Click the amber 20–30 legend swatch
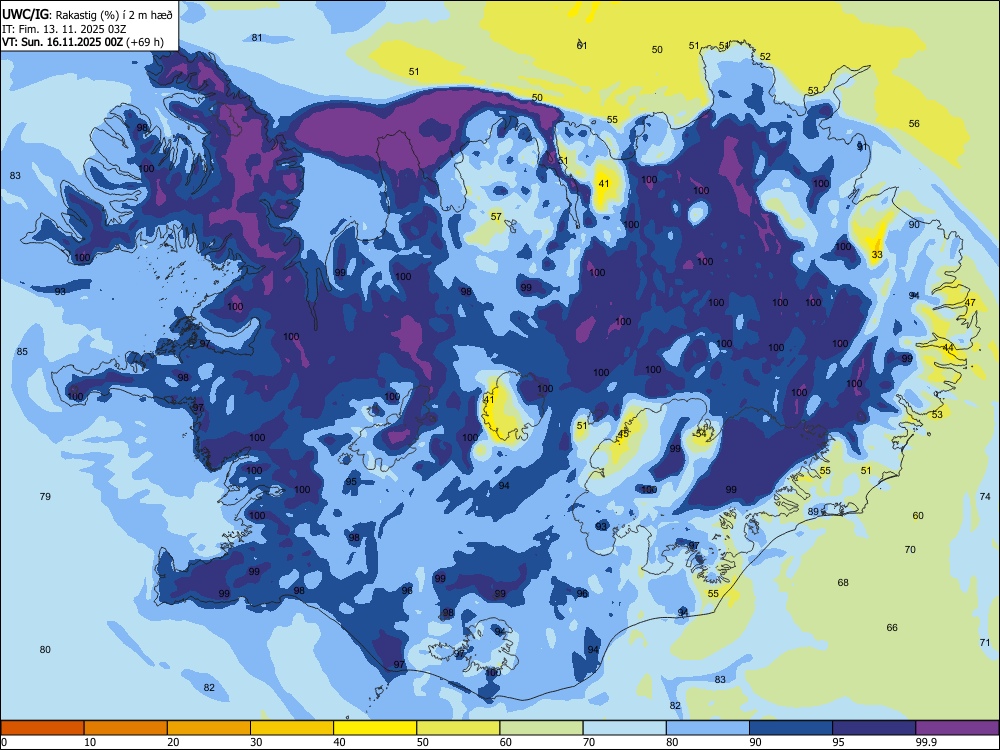Screen dimensions: 1000x750 [209, 728]
